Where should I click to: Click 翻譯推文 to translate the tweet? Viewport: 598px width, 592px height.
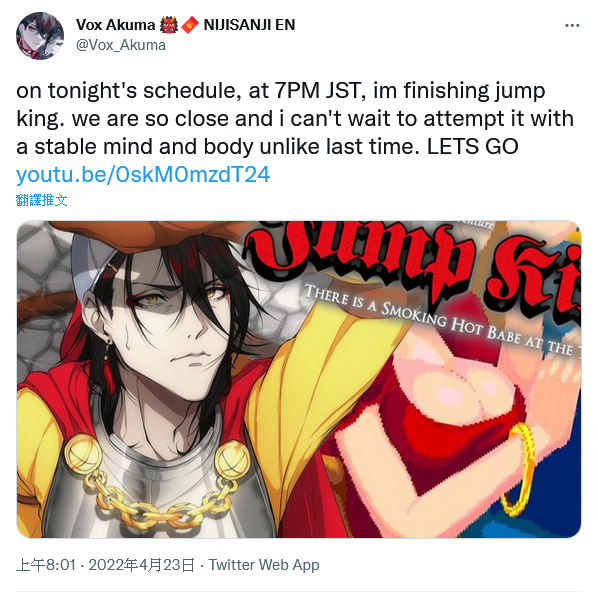42,200
